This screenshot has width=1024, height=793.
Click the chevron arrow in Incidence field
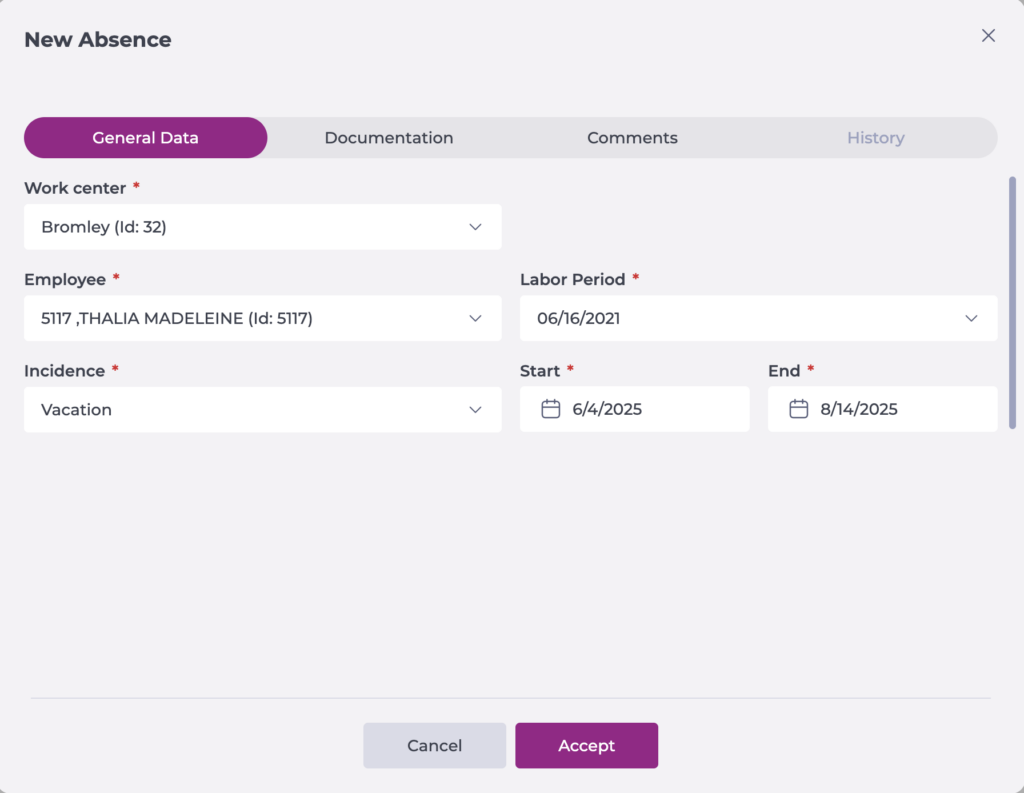(475, 409)
